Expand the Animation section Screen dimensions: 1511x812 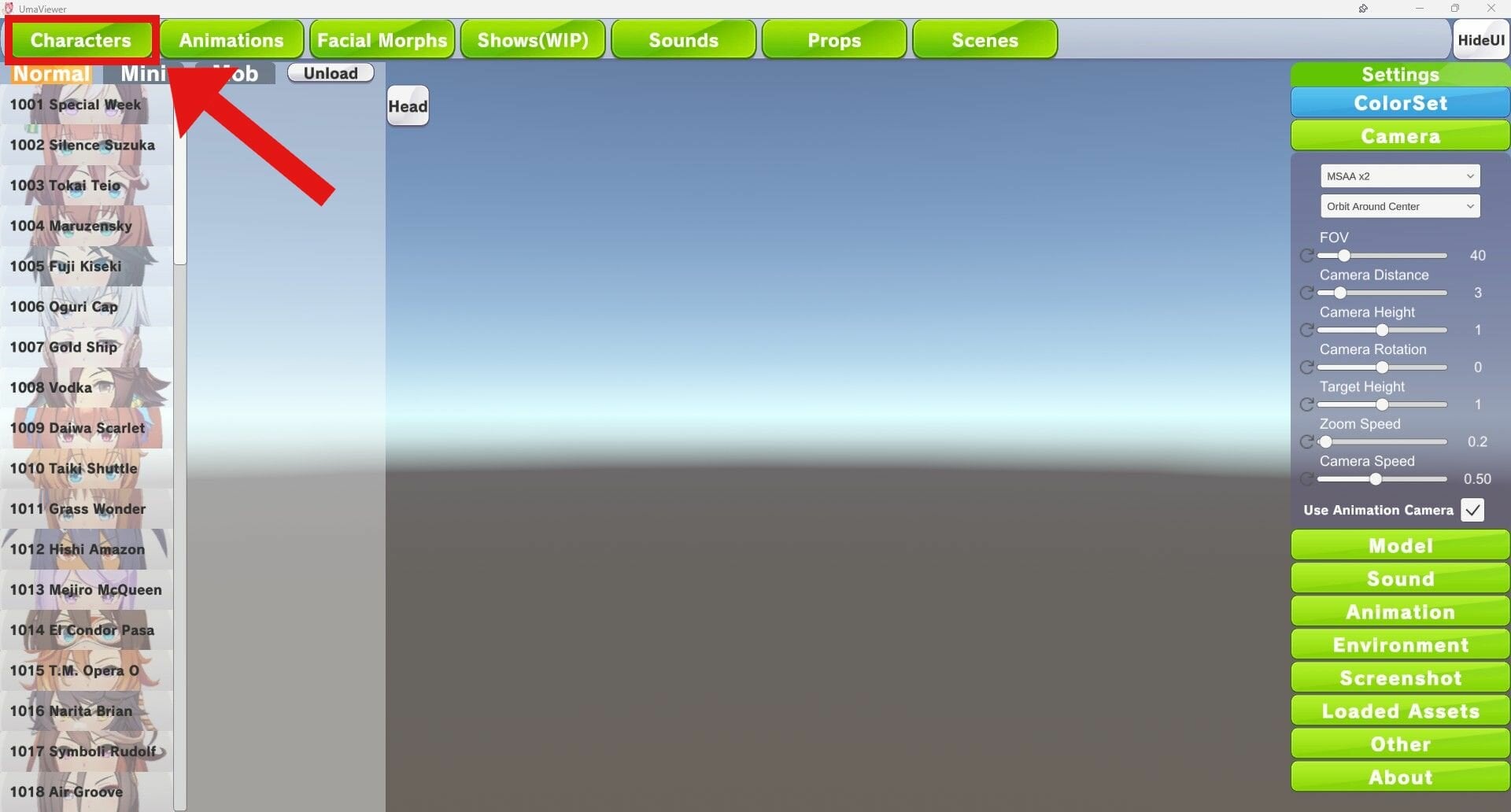tap(1400, 611)
